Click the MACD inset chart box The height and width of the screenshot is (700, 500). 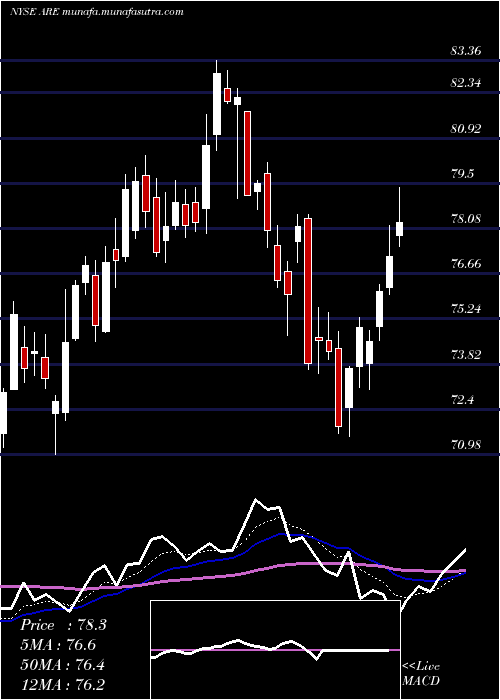coord(275,650)
